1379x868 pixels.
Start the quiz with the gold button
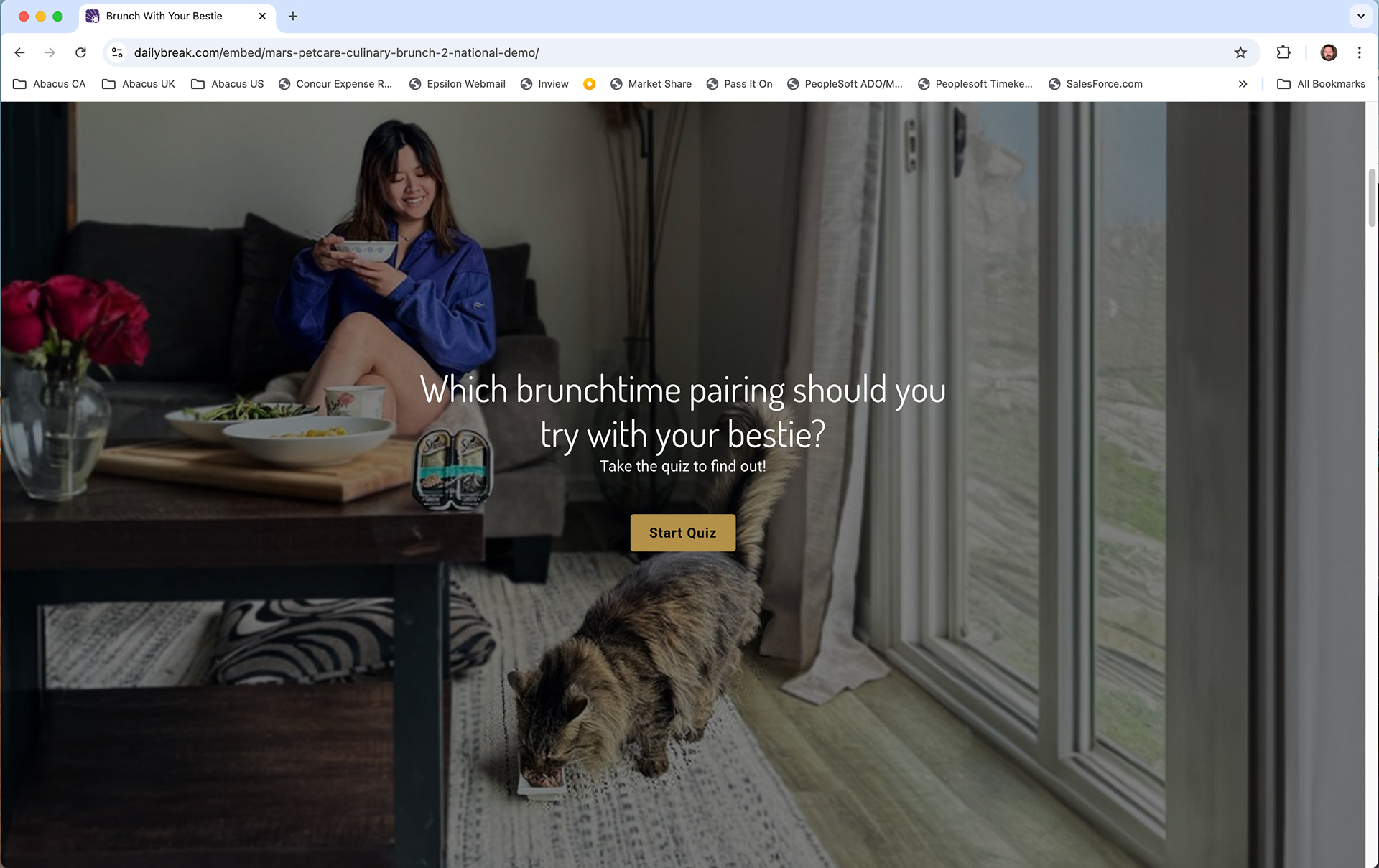click(682, 533)
